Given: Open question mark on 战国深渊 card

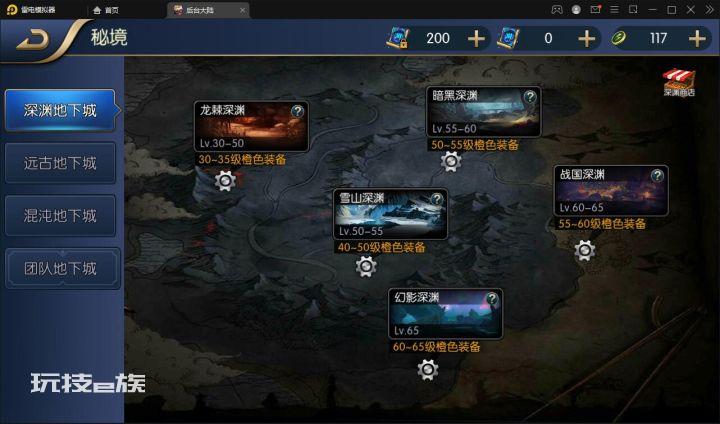Looking at the screenshot, I should (657, 175).
